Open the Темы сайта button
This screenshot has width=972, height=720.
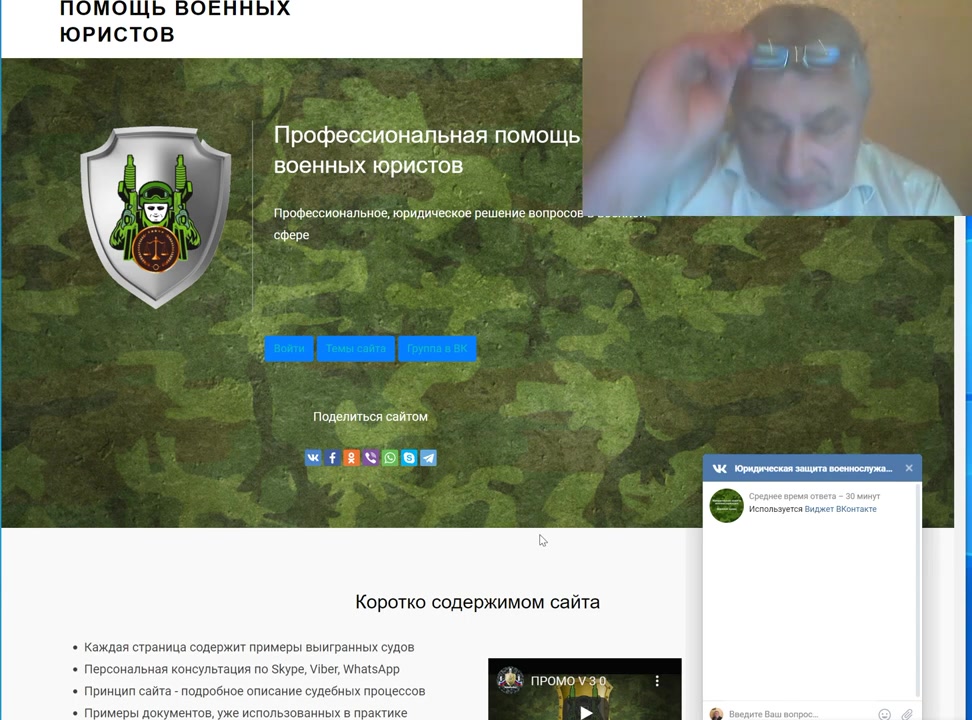click(355, 349)
